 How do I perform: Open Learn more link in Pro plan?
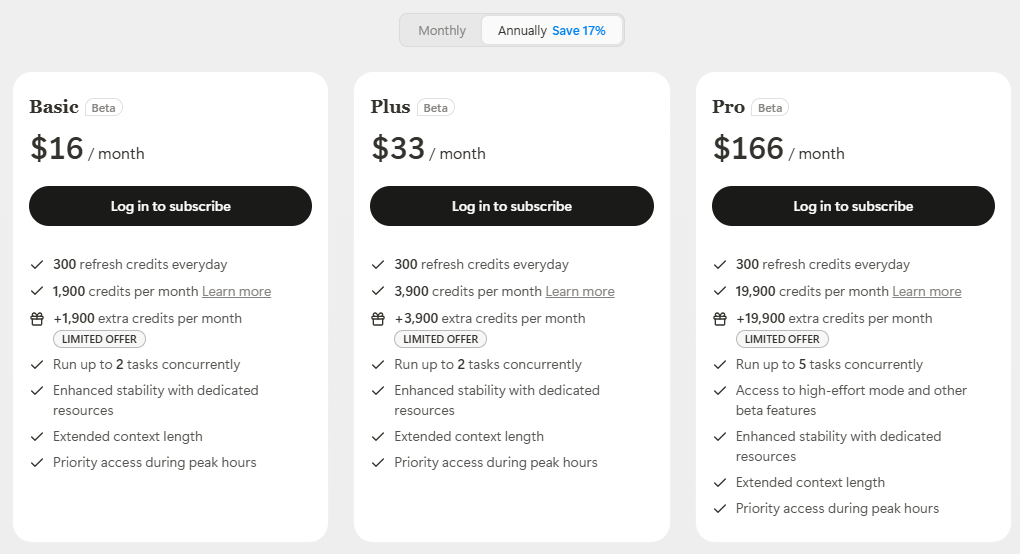click(927, 291)
